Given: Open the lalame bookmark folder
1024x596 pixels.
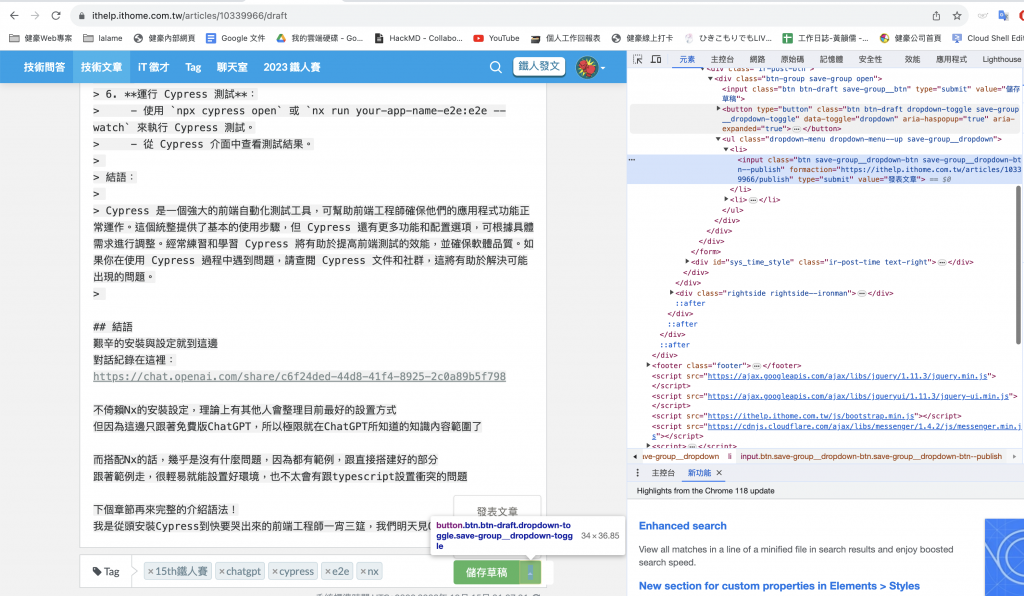Looking at the screenshot, I should coord(103,39).
